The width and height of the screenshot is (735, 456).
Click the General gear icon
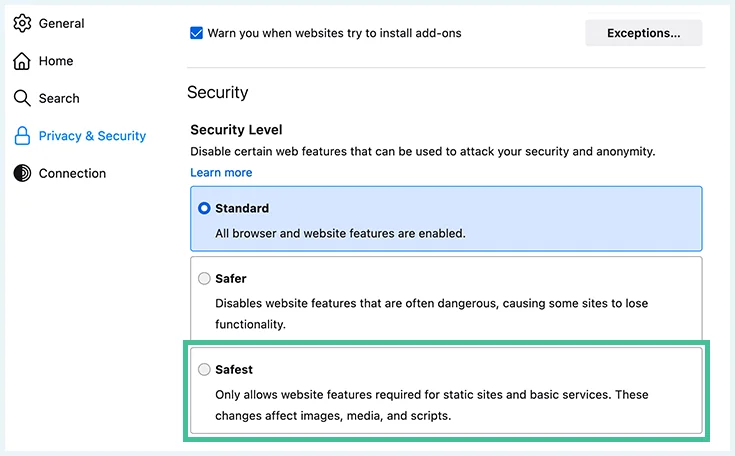[22, 23]
